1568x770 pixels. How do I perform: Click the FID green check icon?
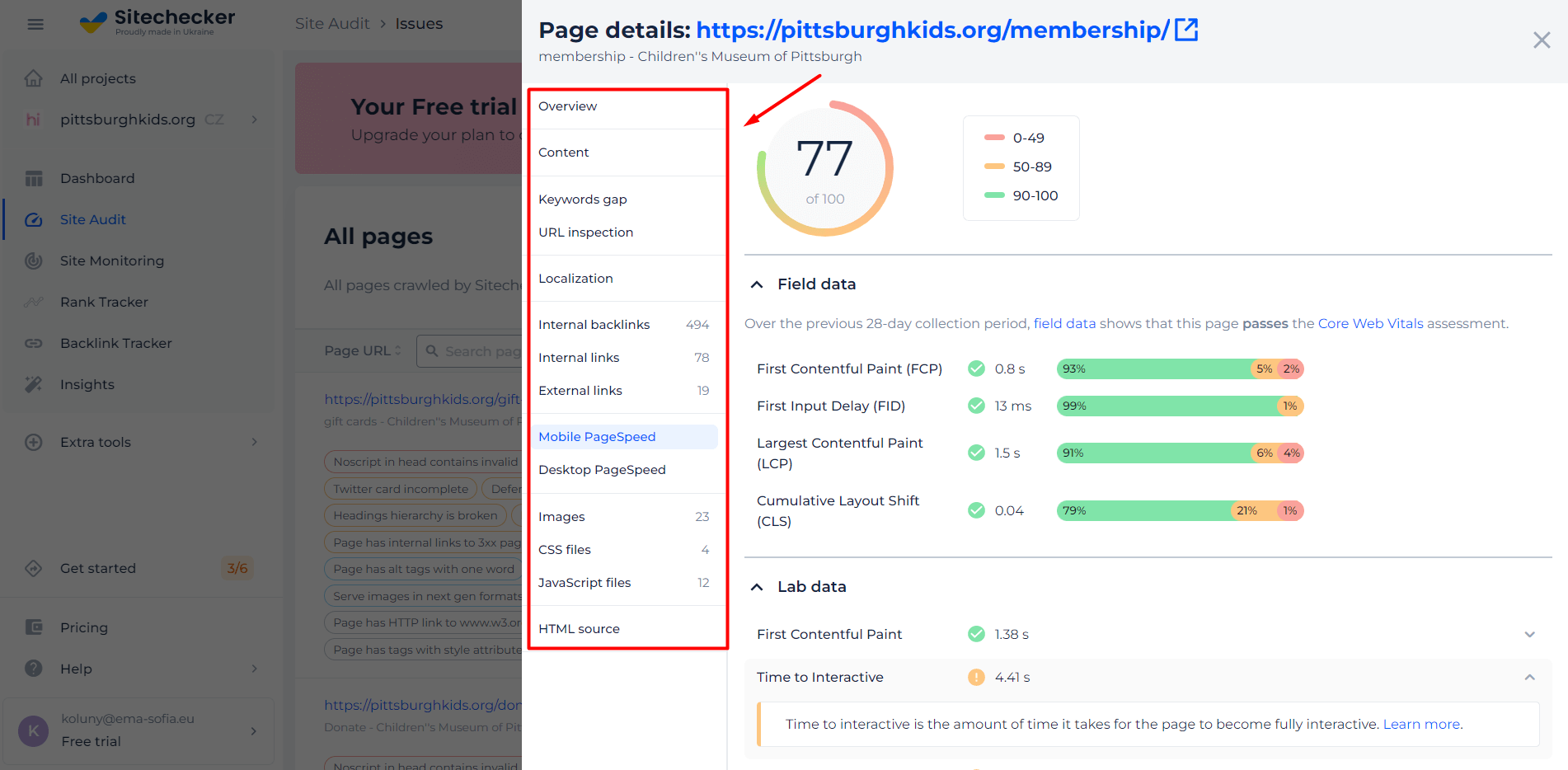tap(976, 406)
